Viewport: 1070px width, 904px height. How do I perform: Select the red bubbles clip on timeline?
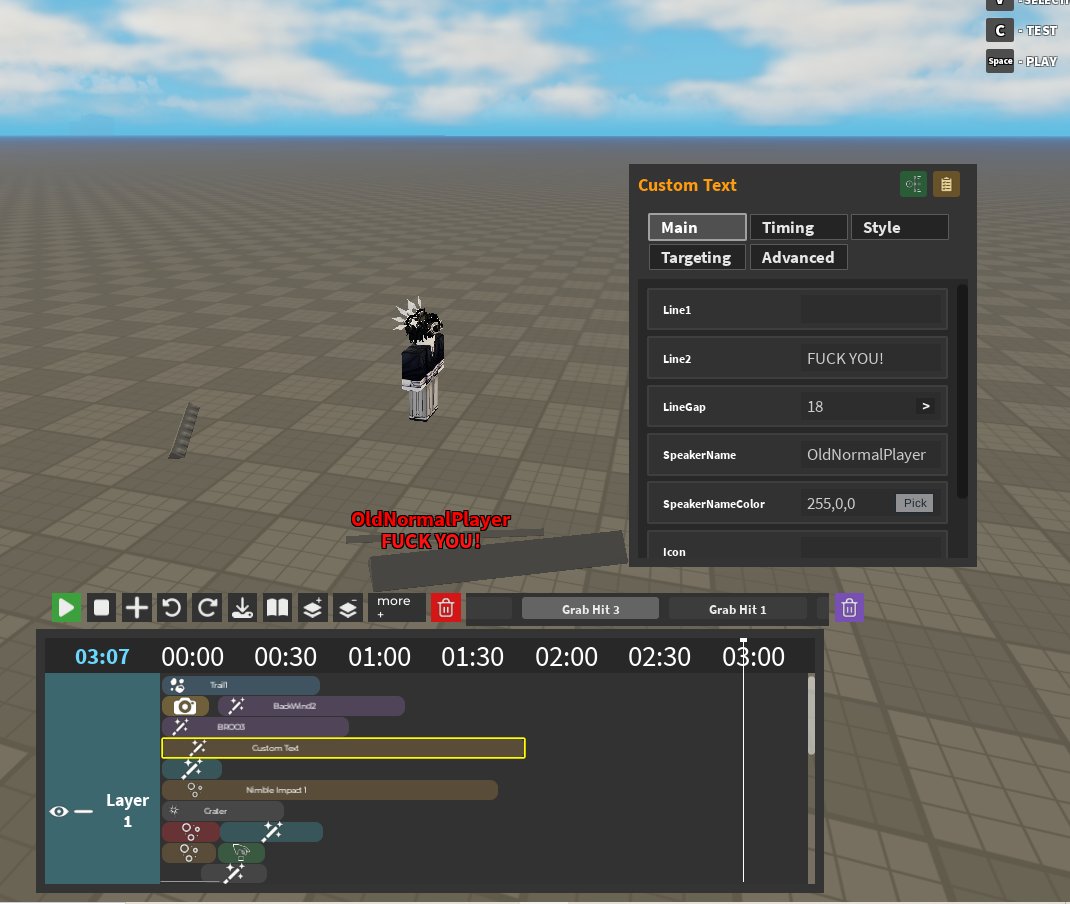(190, 832)
